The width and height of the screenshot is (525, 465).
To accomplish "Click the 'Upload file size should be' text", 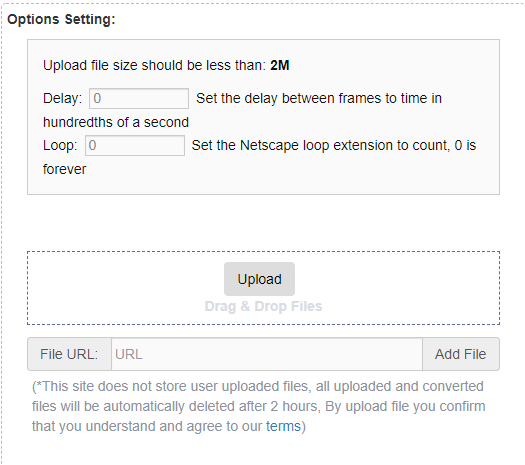I will tap(154, 65).
